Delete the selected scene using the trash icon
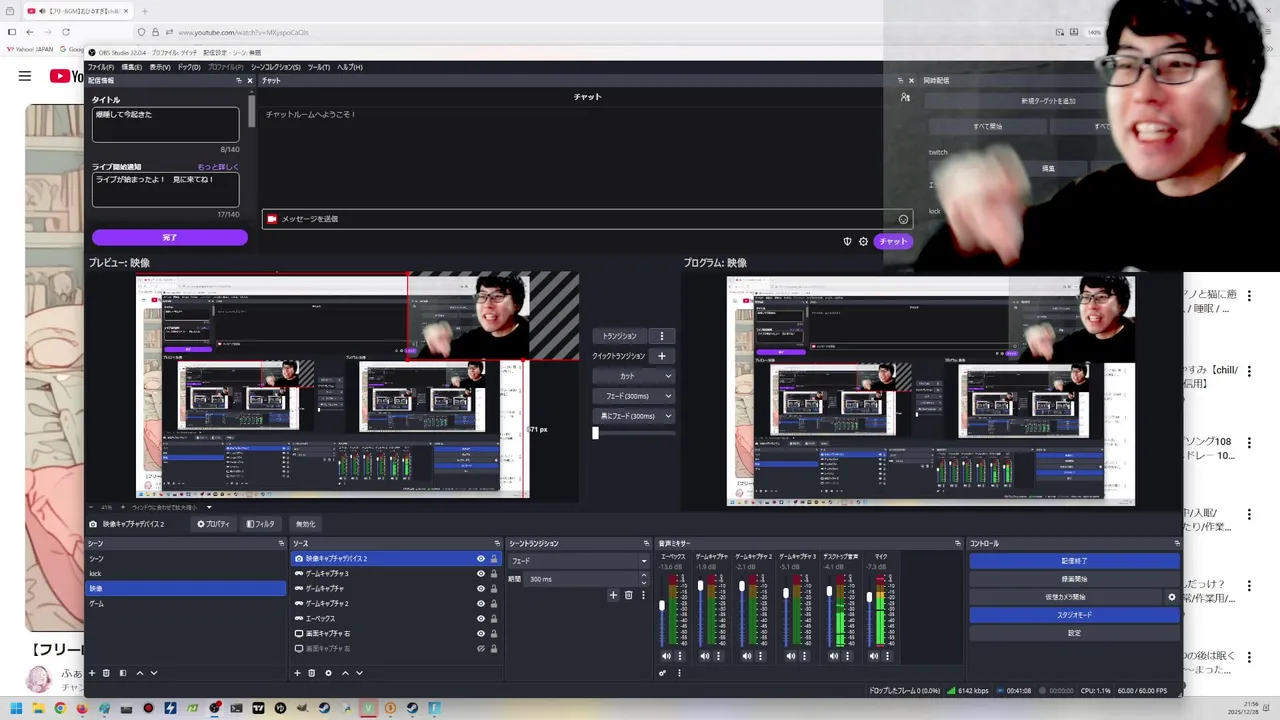This screenshot has height=720, width=1280. [x=106, y=673]
